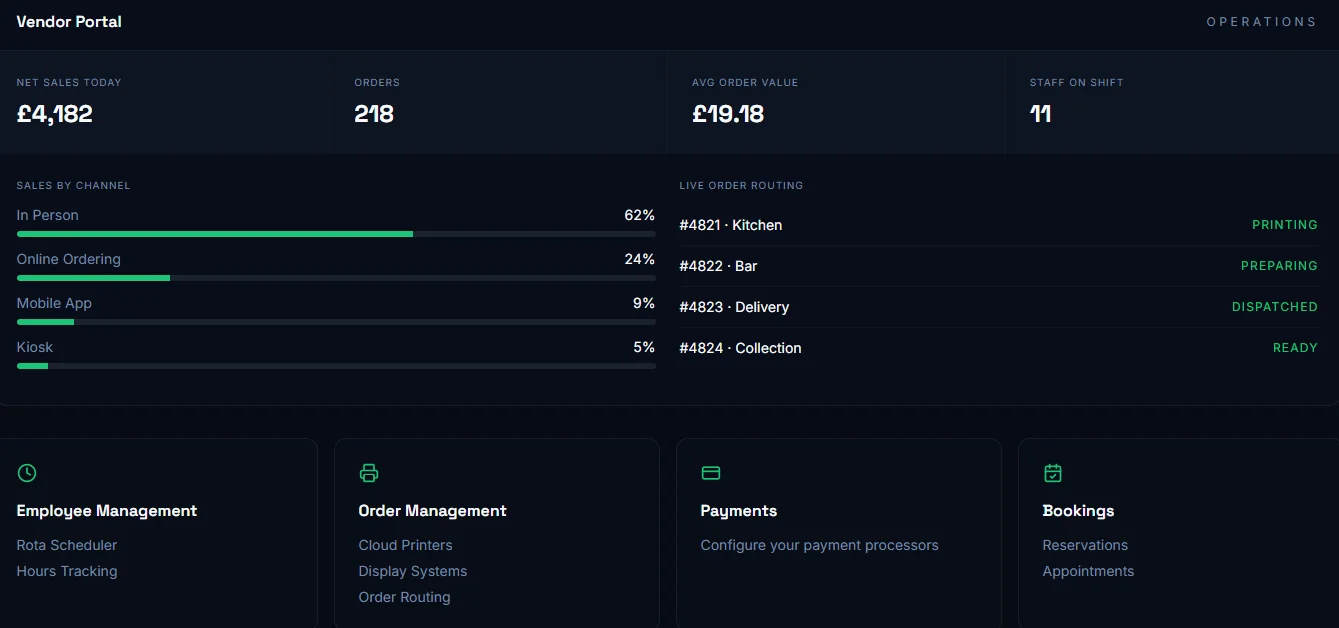Image resolution: width=1339 pixels, height=628 pixels.
Task: Open the Rota Scheduler link
Action: [67, 545]
